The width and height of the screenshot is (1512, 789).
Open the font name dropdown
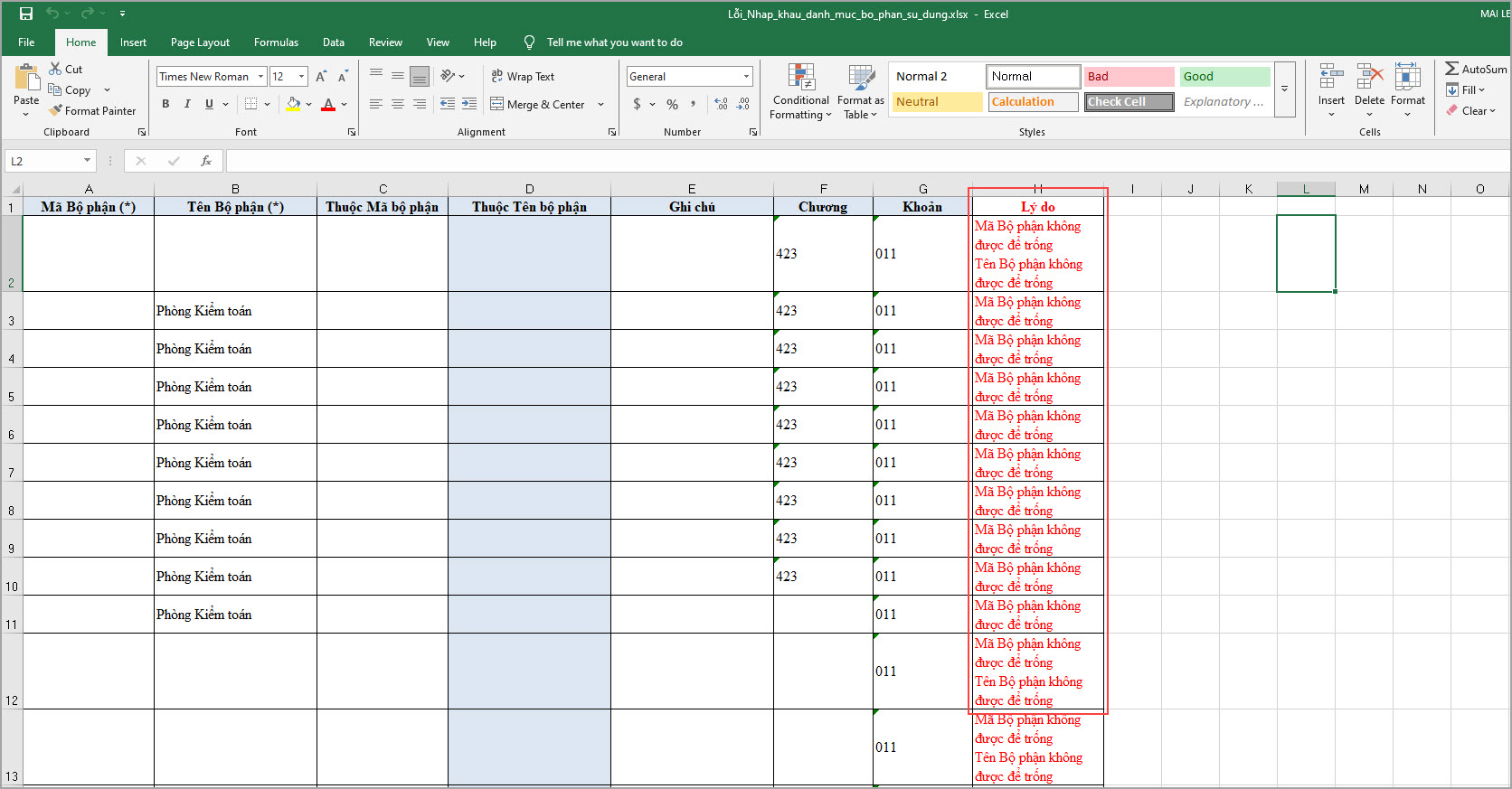coord(260,77)
